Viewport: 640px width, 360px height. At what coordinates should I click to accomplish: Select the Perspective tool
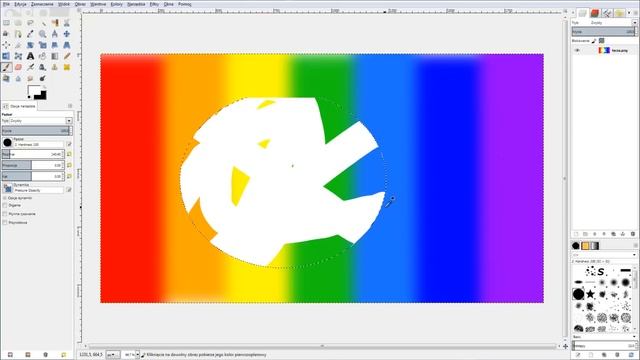pyautogui.click(x=67, y=45)
